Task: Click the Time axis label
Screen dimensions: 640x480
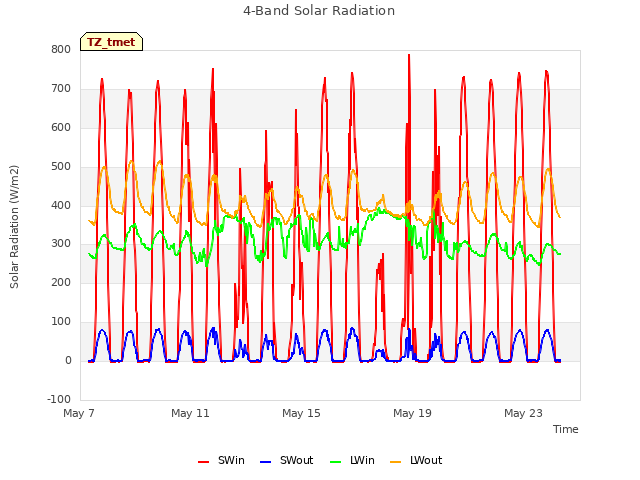Action: click(566, 429)
